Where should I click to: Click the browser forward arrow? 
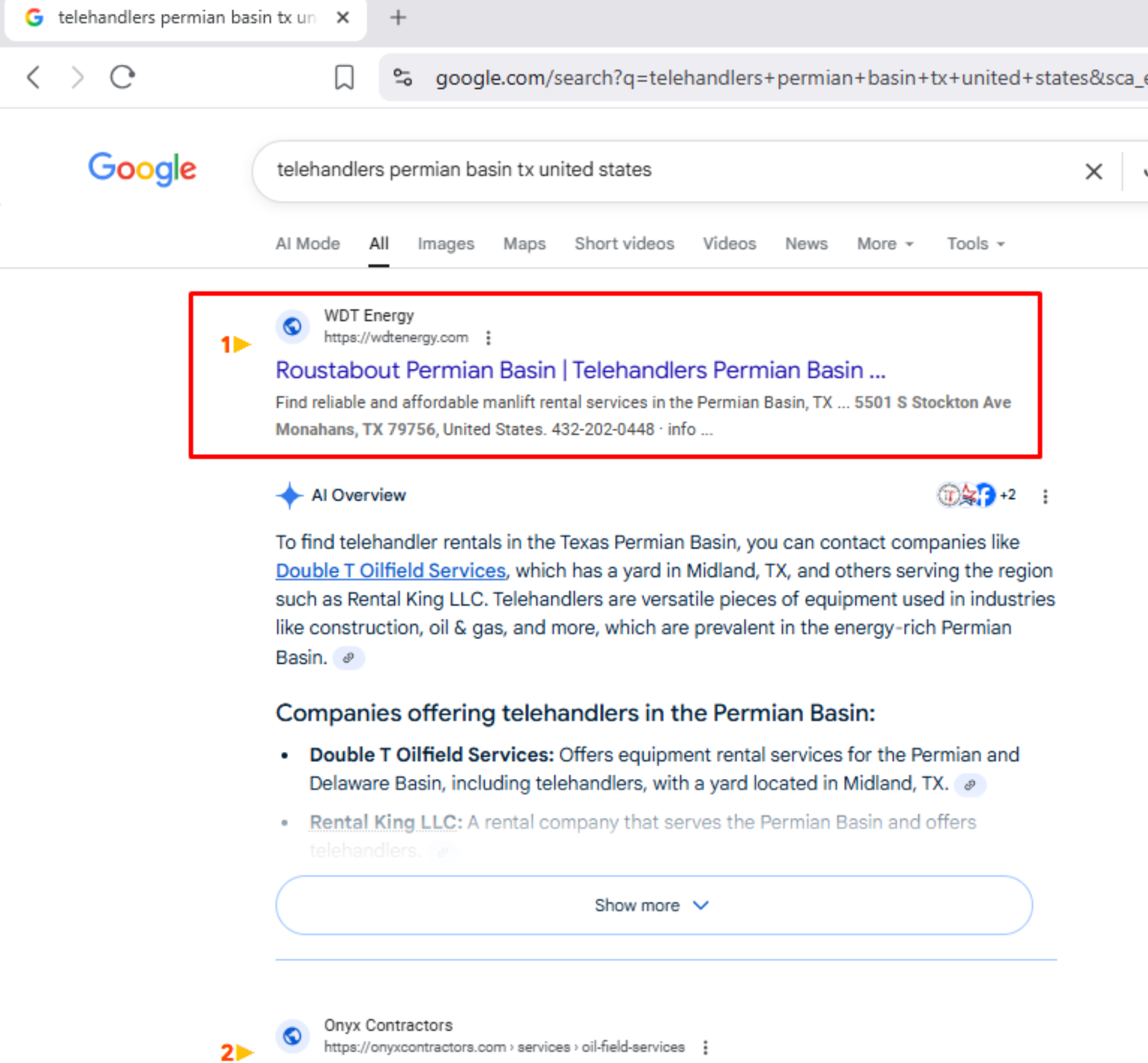pyautogui.click(x=77, y=77)
